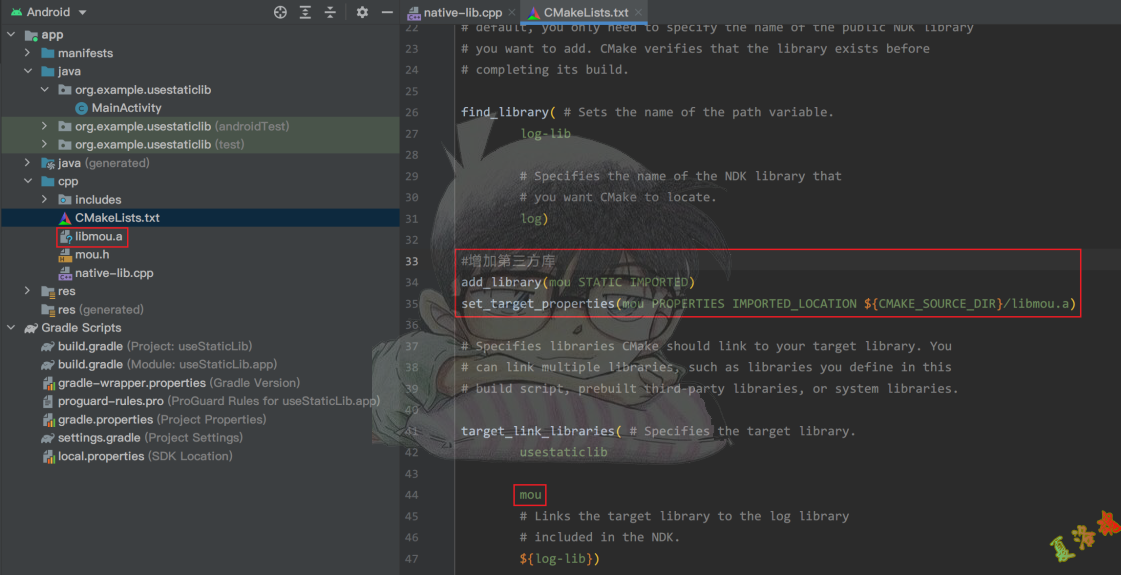Open mou.h in the project tree
The width and height of the screenshot is (1121, 575).
coord(92,255)
